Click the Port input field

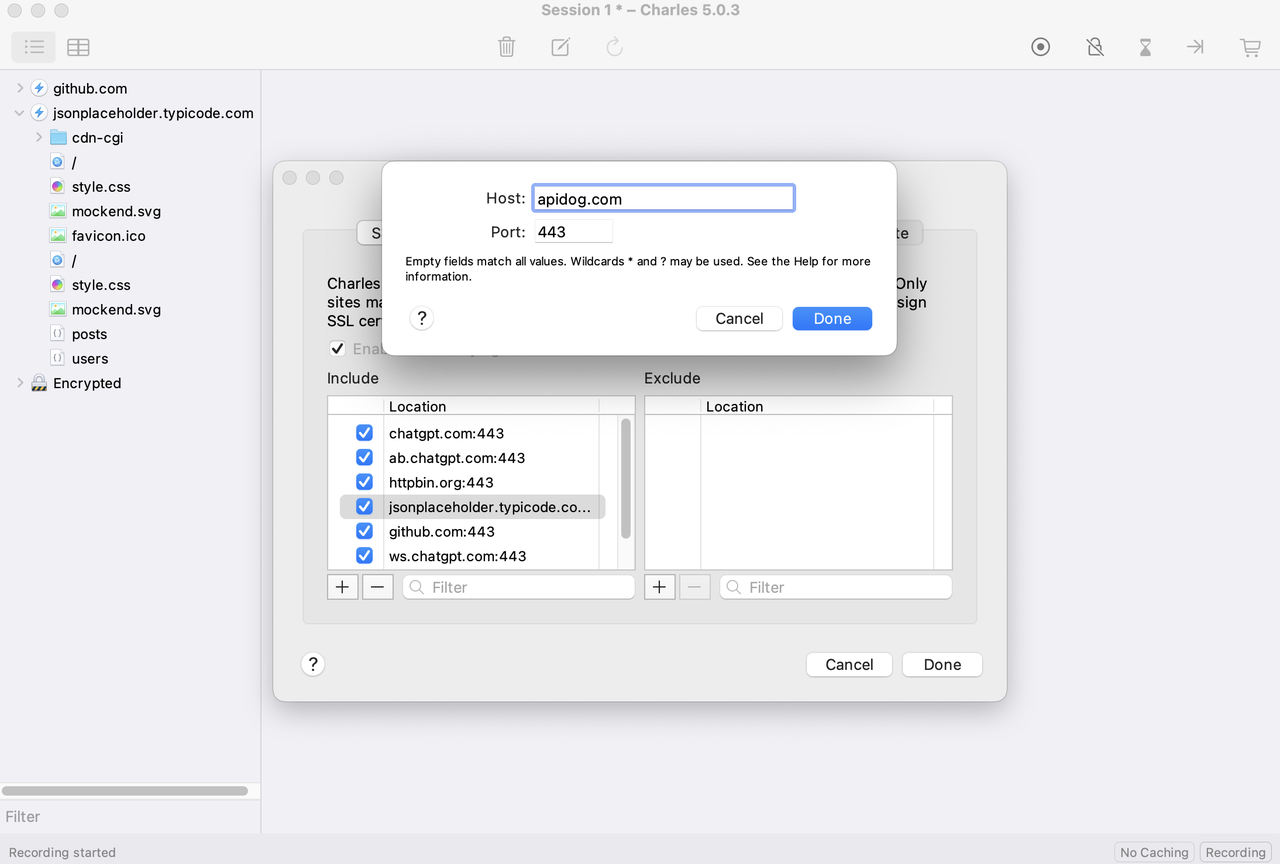[x=572, y=231]
